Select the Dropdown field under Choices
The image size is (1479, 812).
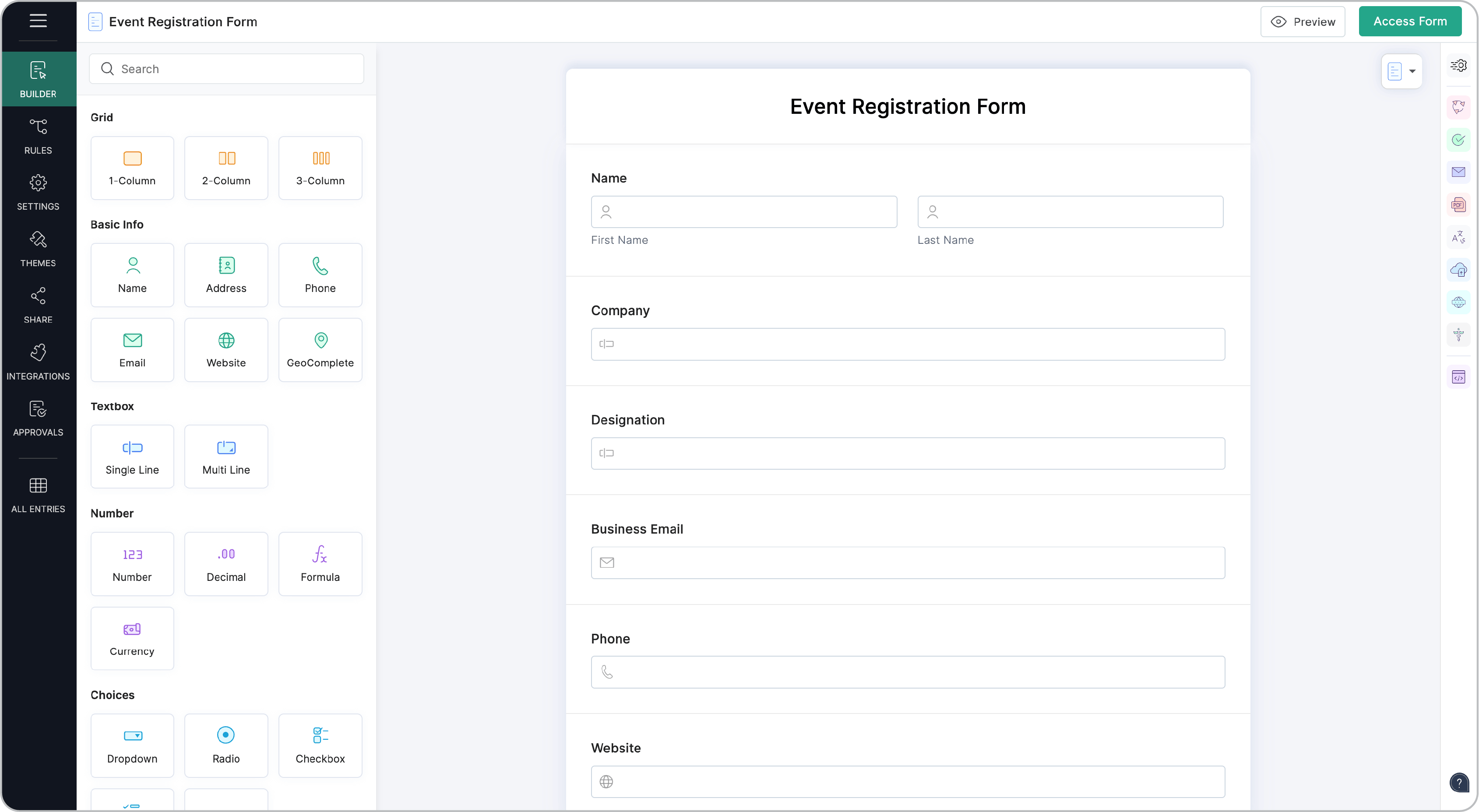coord(132,745)
